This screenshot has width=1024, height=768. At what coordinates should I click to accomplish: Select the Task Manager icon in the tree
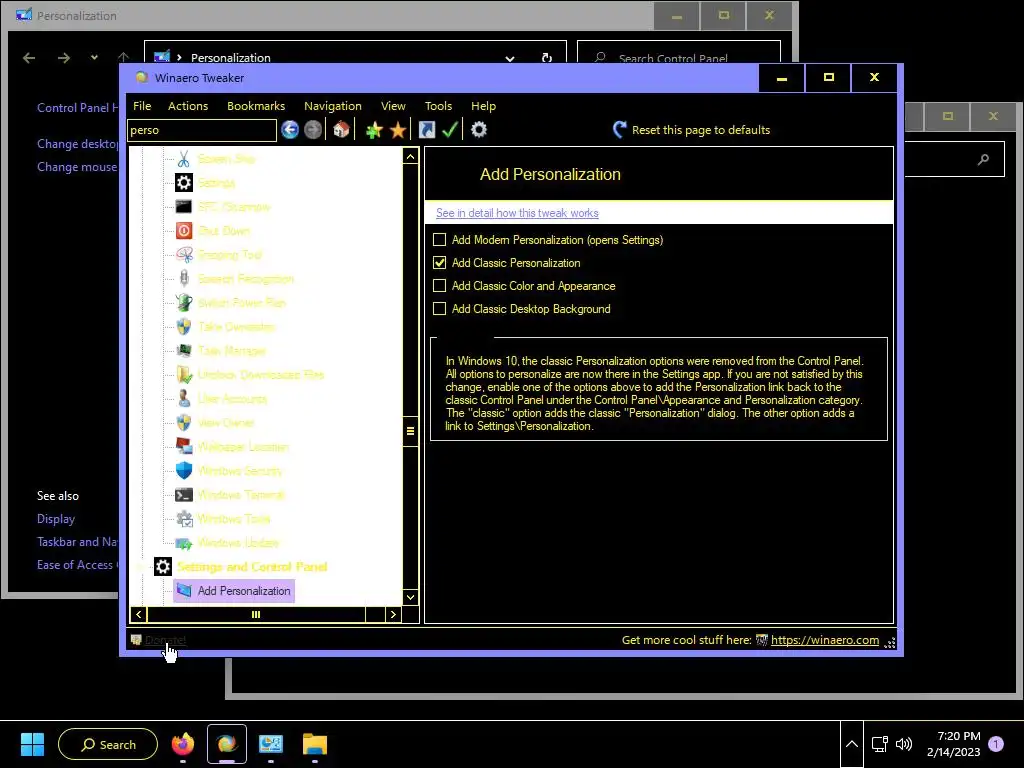[184, 351]
